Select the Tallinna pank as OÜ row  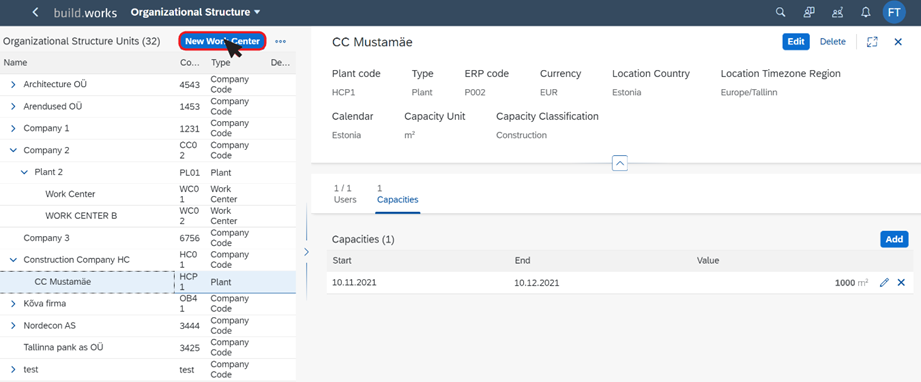(x=148, y=347)
